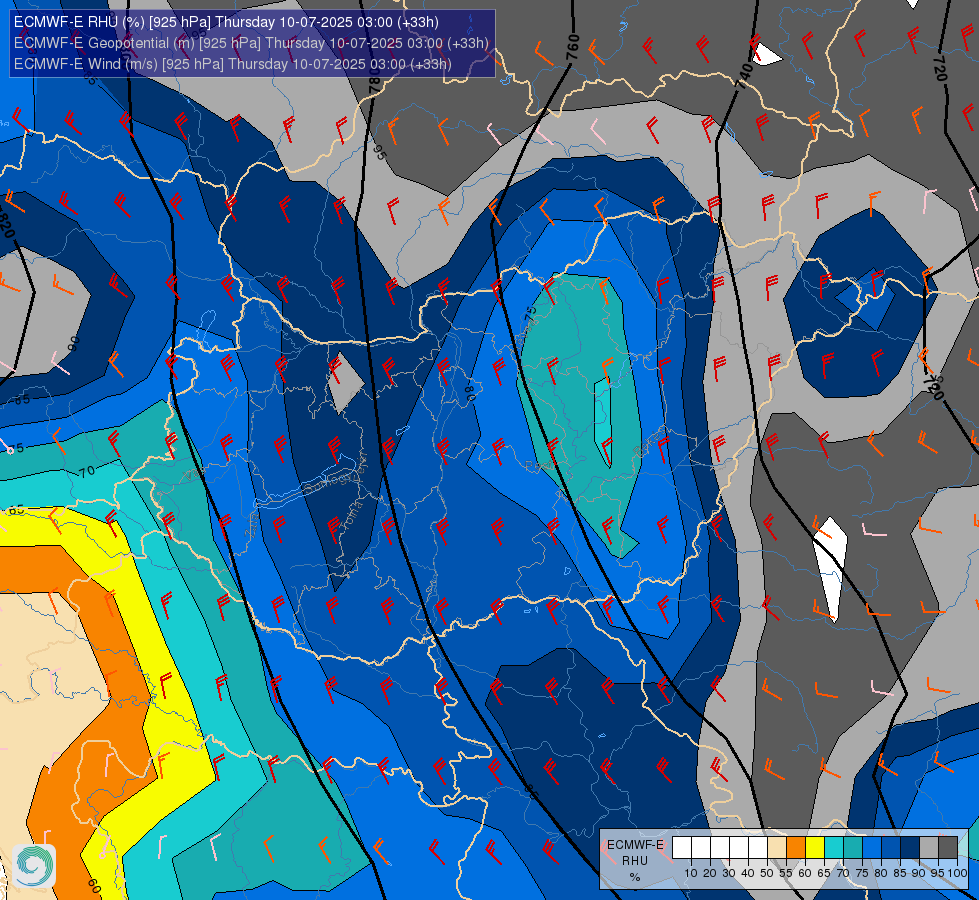Pick the medium blue 80–85 legend swatch
The image size is (979, 900).
coord(891,848)
